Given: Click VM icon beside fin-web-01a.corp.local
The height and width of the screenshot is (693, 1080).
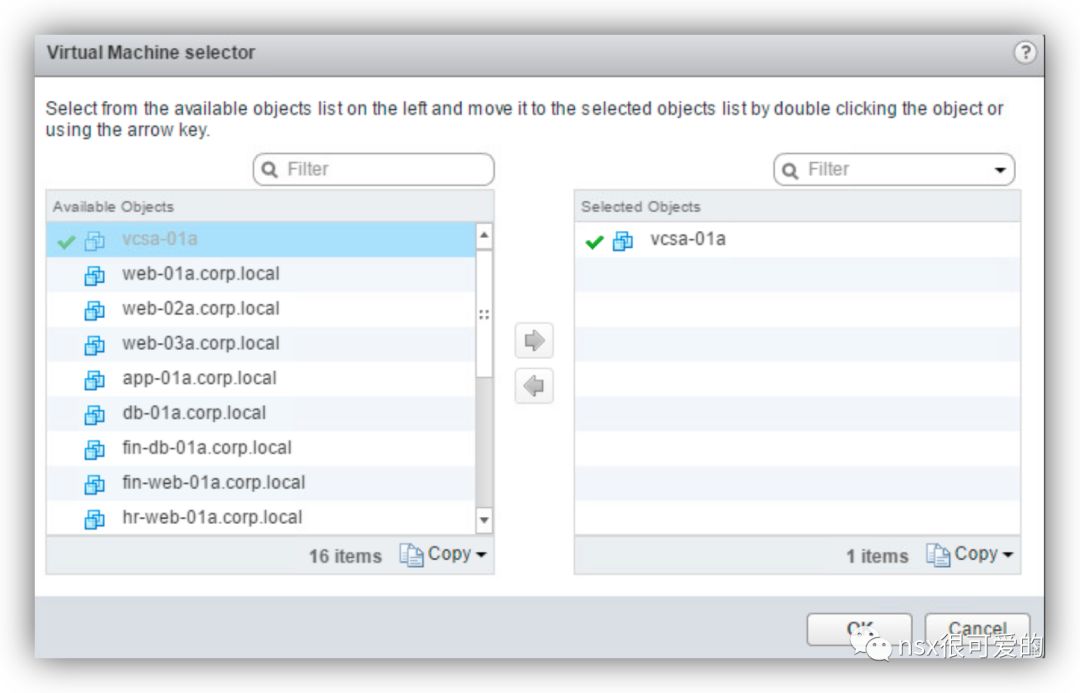Looking at the screenshot, I should (94, 484).
